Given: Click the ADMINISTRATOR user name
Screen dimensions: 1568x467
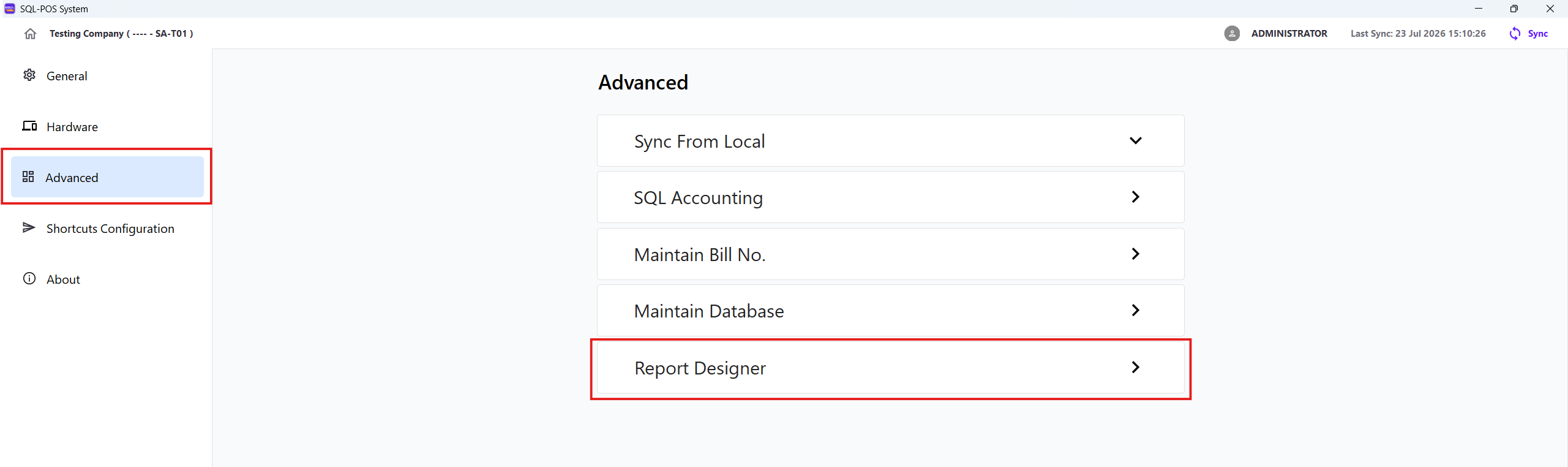Looking at the screenshot, I should click(x=1289, y=34).
